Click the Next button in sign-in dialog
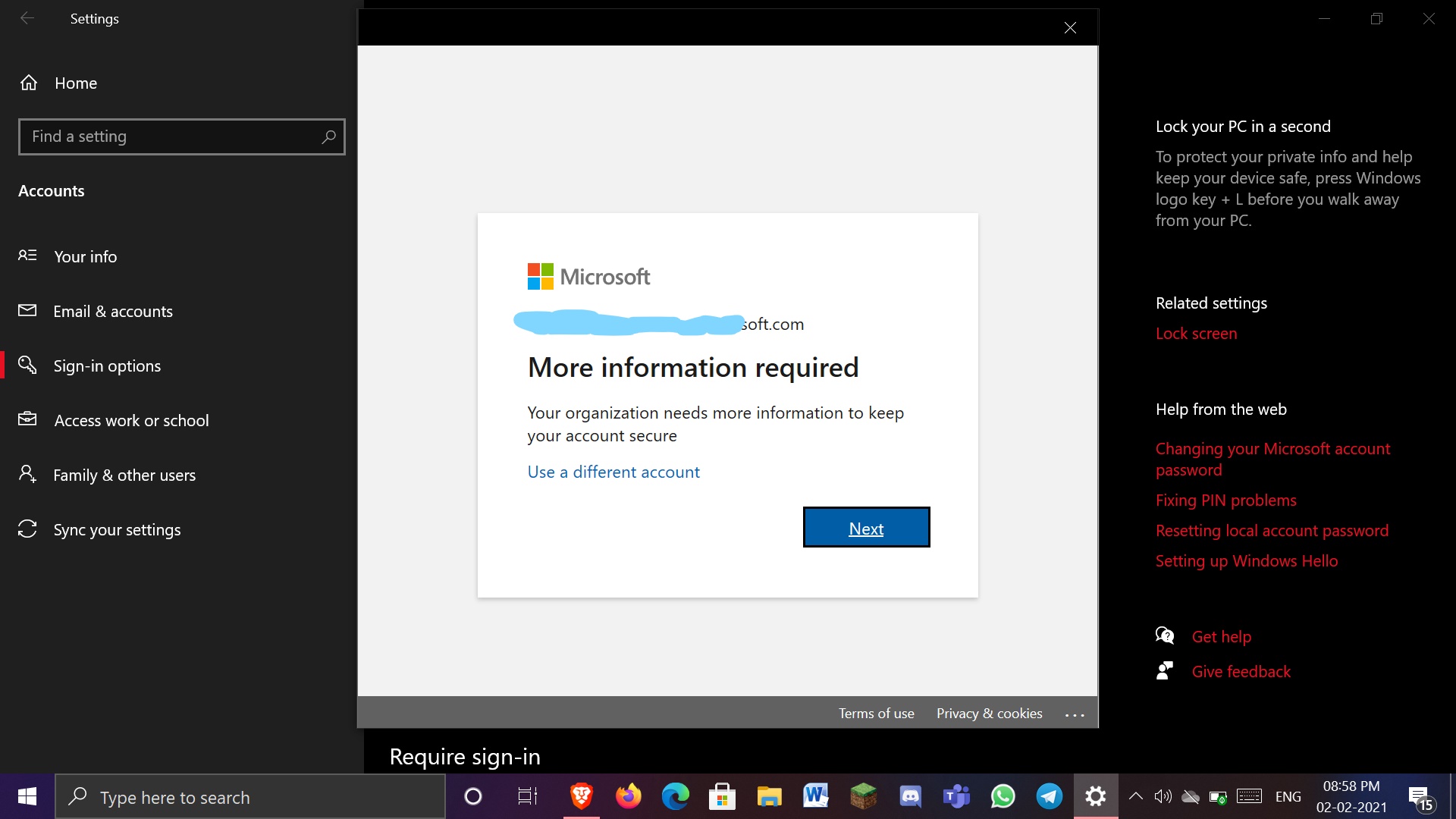This screenshot has height=819, width=1456. [x=866, y=528]
